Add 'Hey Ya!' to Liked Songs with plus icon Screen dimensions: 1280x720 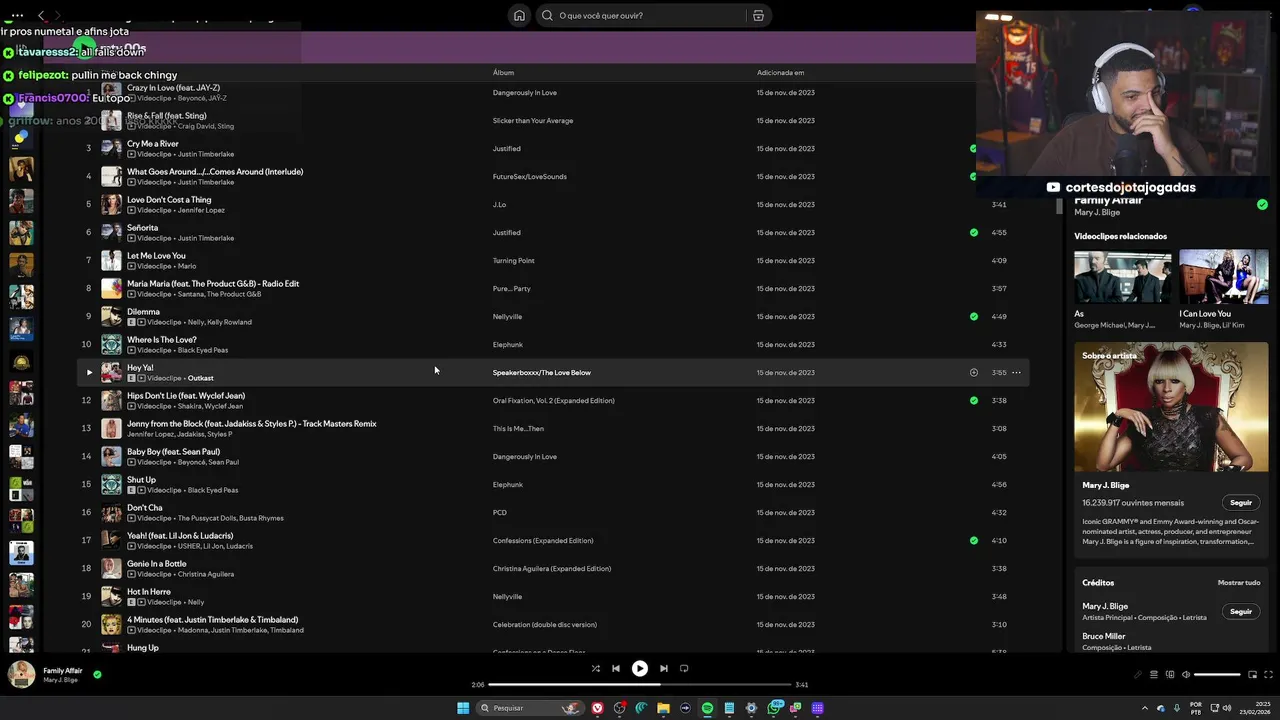(973, 372)
